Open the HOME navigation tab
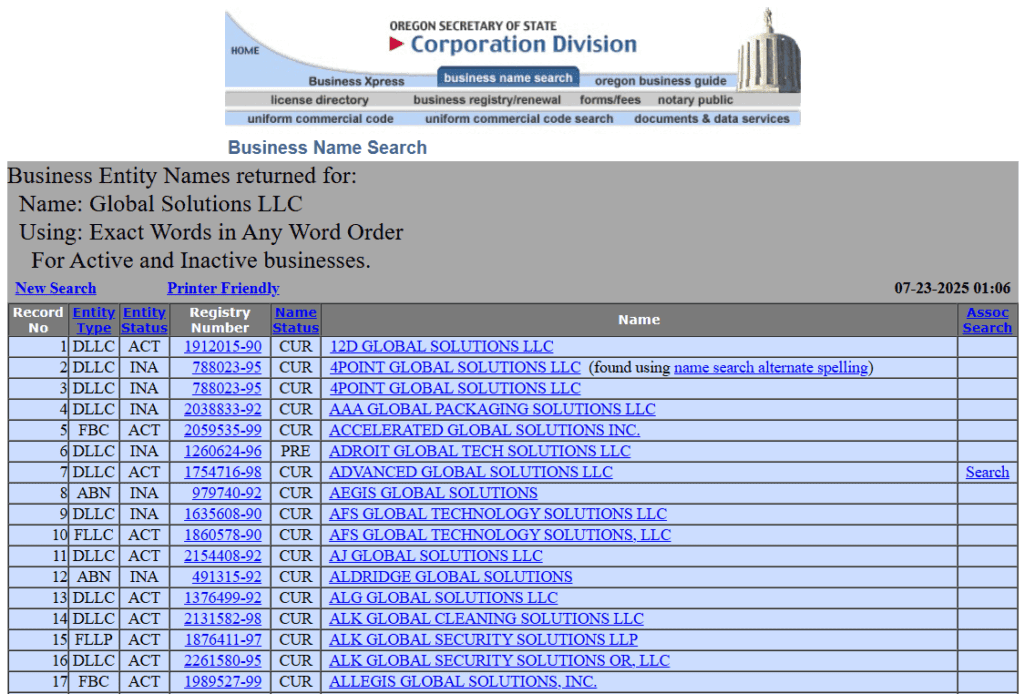 (x=244, y=48)
